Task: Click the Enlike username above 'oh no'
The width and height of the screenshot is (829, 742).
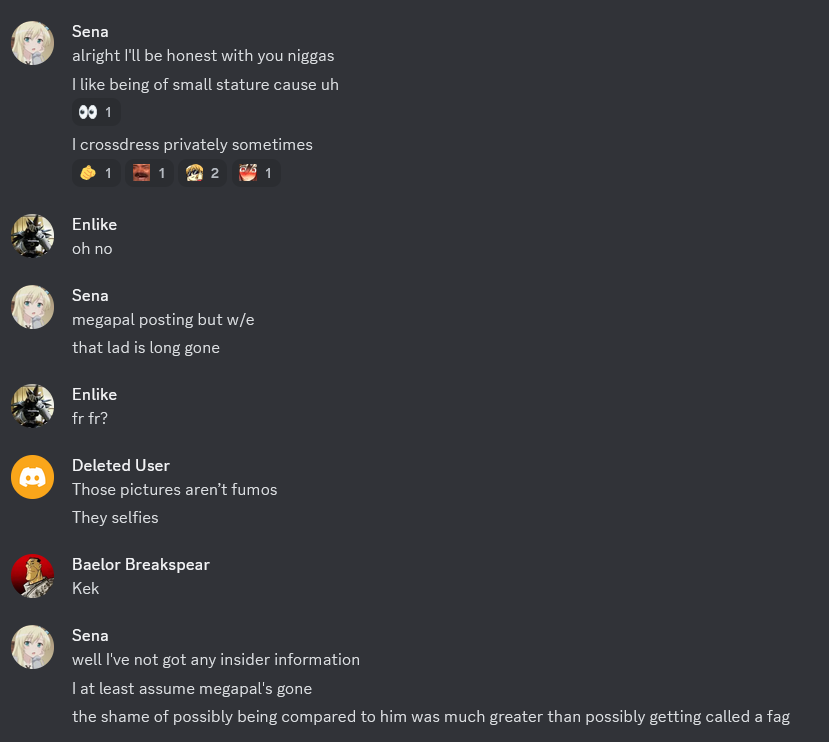Action: click(x=94, y=224)
